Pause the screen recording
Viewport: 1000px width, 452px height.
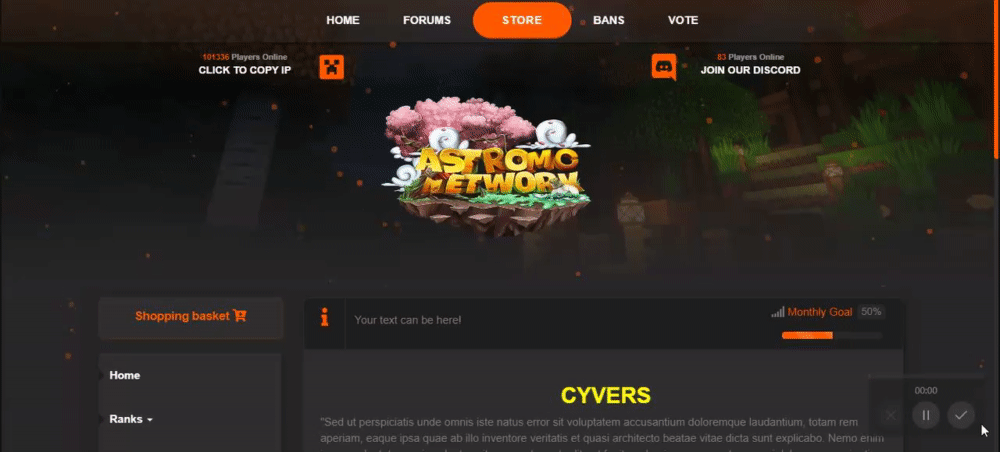pyautogui.click(x=926, y=415)
